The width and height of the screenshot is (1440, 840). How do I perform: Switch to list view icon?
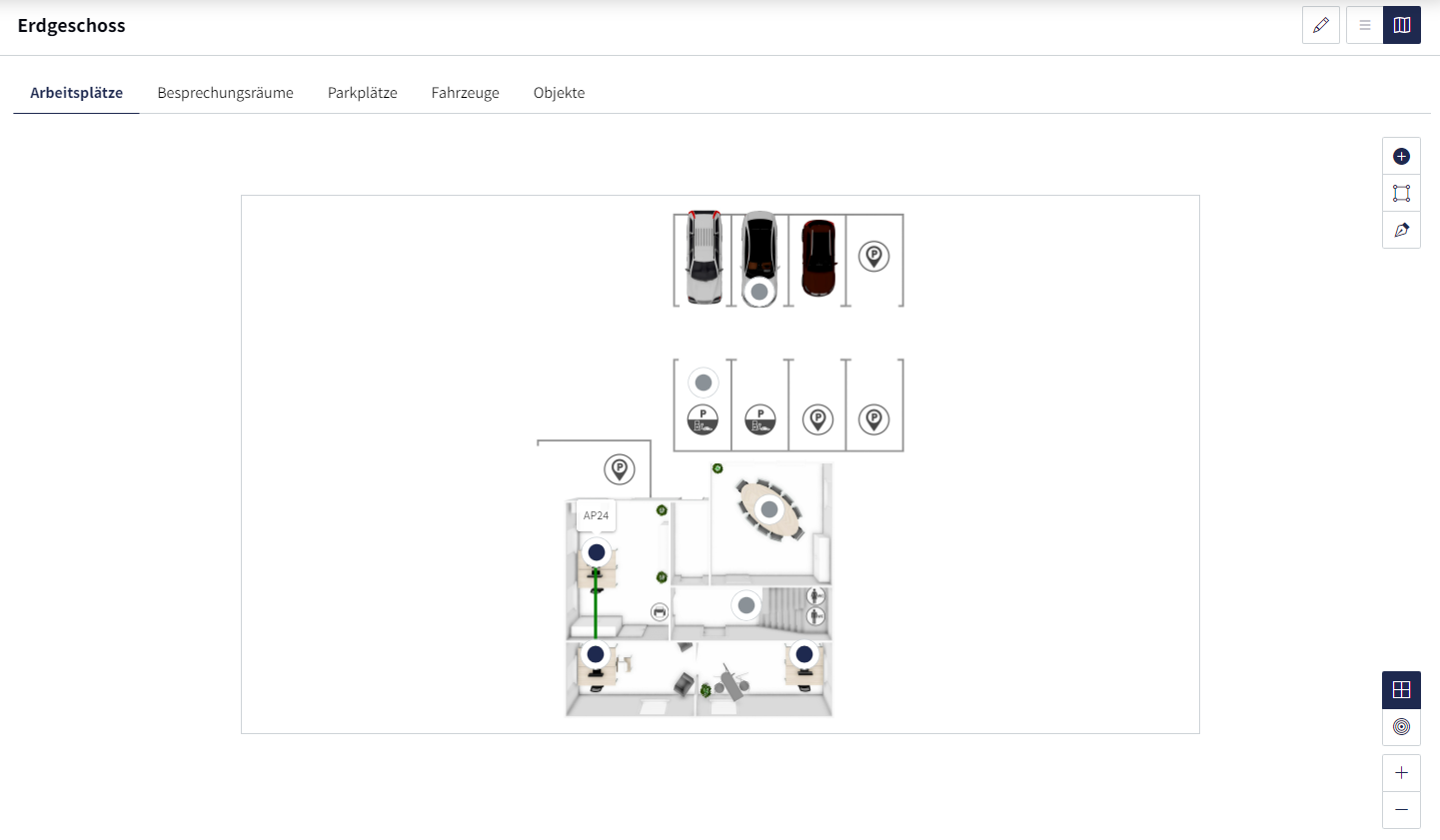coord(1364,25)
